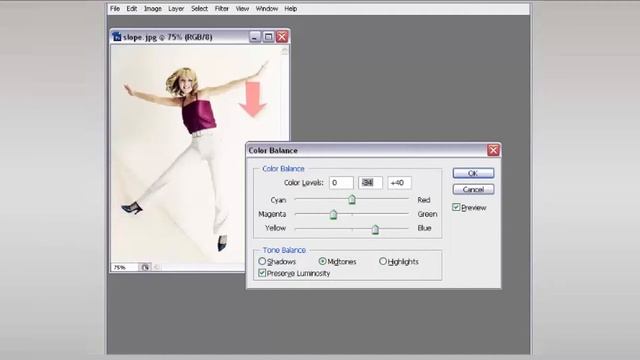Screen dimensions: 640x360
Task: Minimize the slope.jpg window
Action: pos(255,37)
